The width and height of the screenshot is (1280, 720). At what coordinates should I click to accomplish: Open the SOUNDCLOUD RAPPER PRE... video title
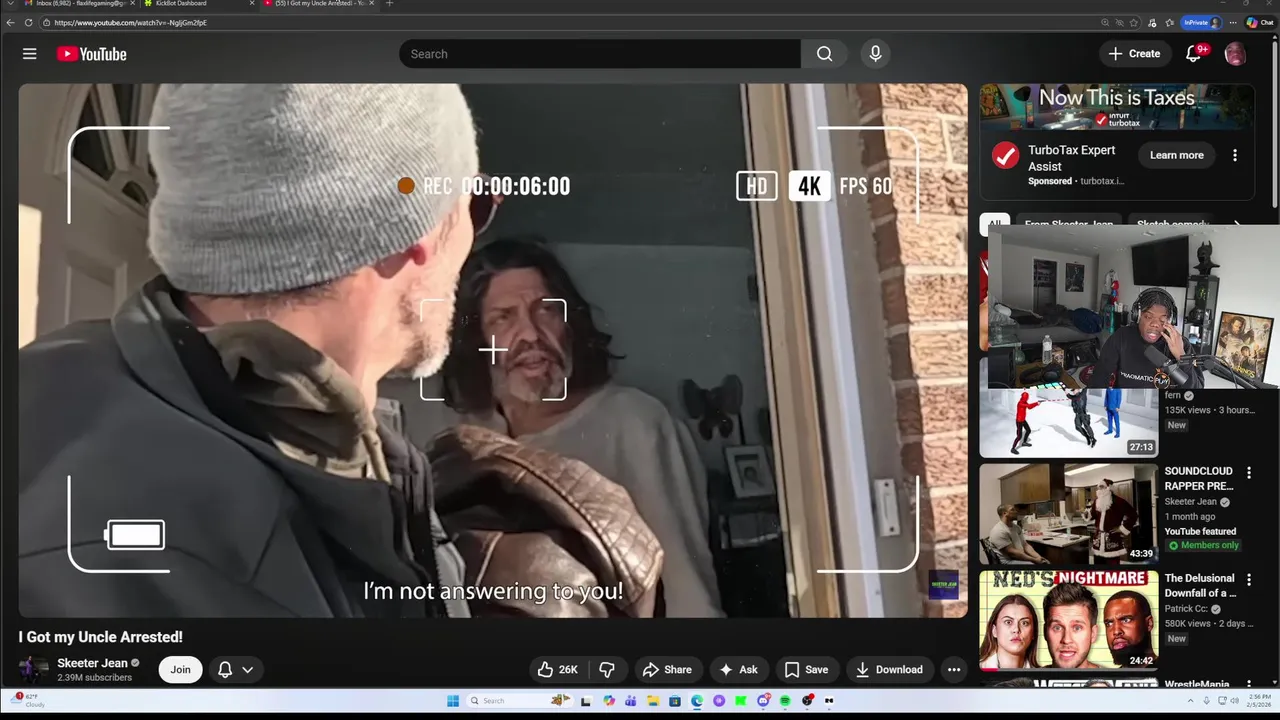[x=1199, y=478]
